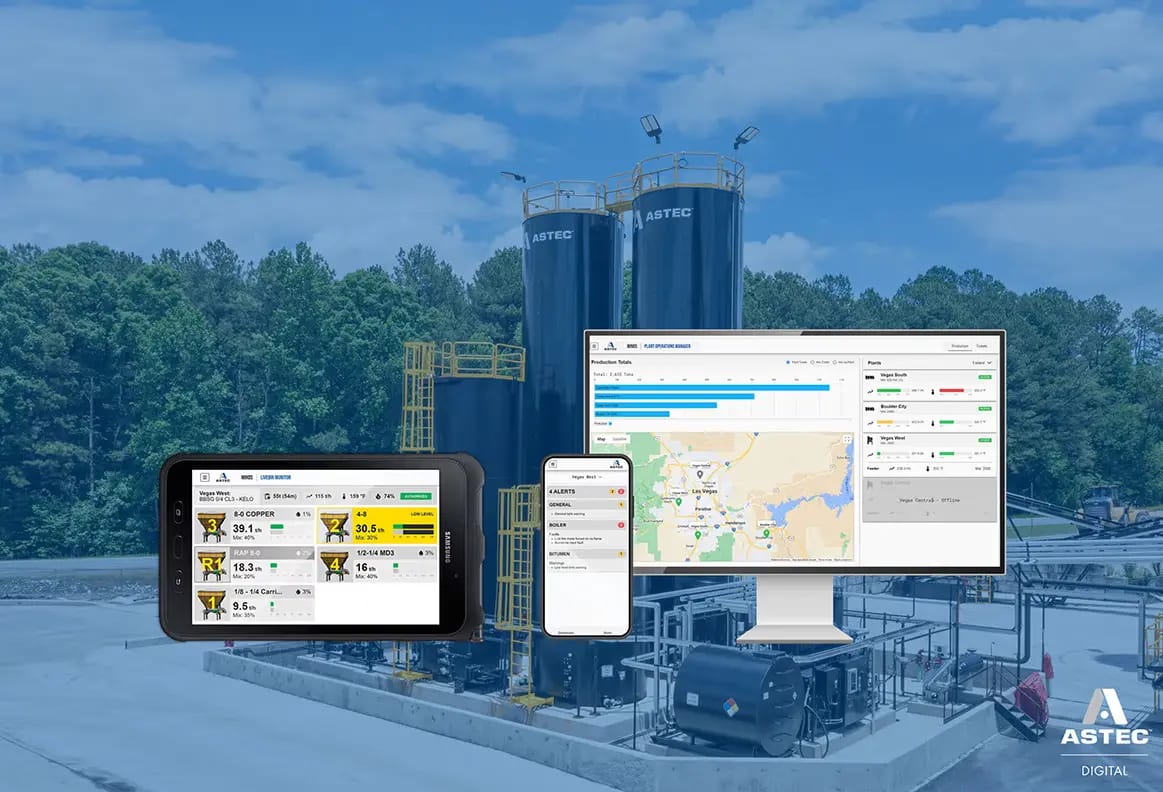Click Vegas South red temperature bar
The width and height of the screenshot is (1163, 792).
pyautogui.click(x=952, y=390)
